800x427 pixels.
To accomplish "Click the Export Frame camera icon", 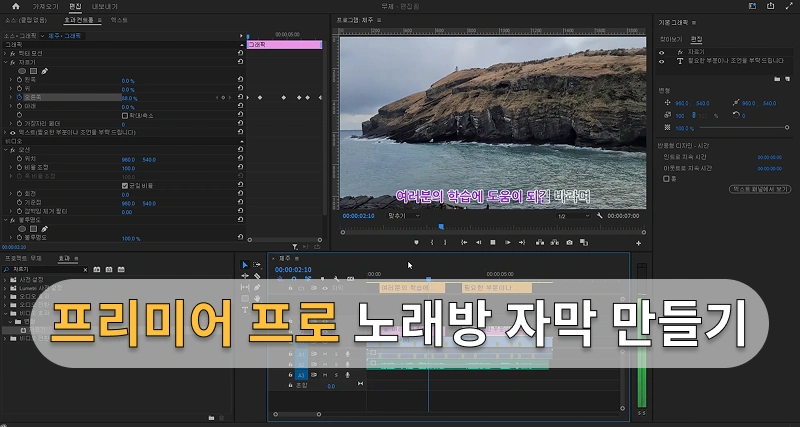I will (x=569, y=242).
